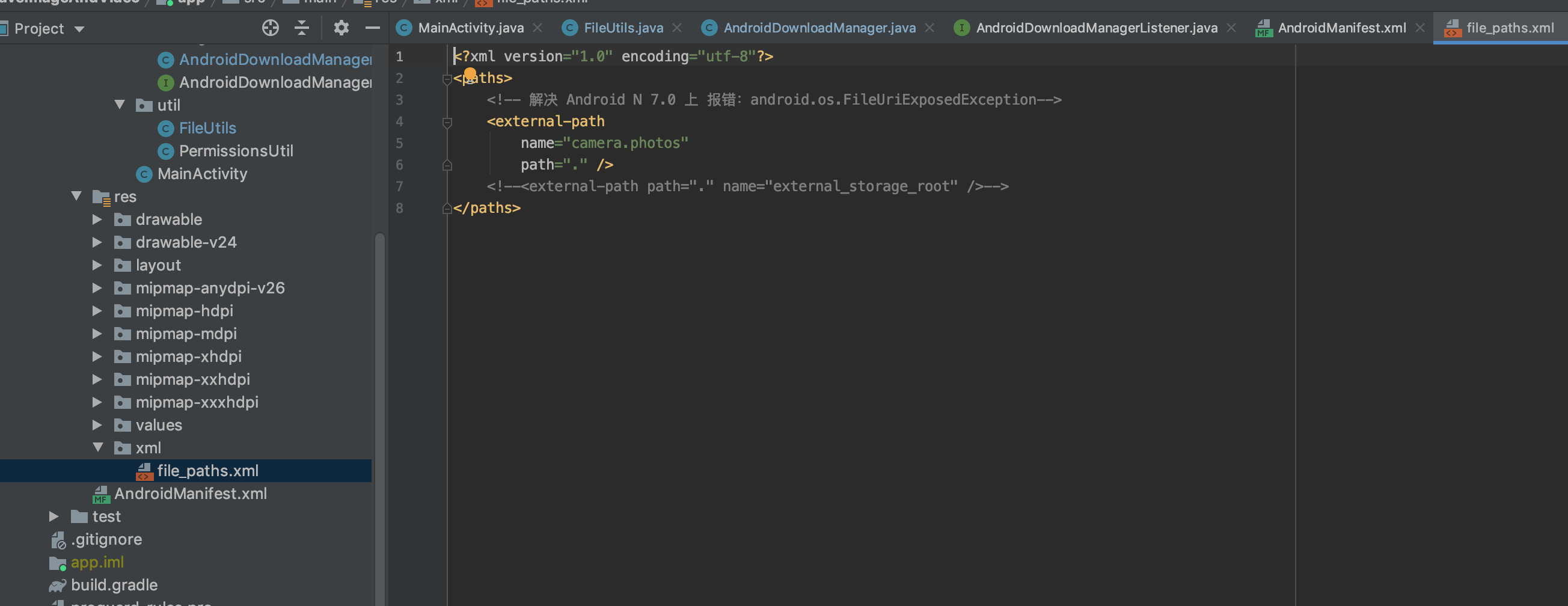Expand the test folder
The width and height of the screenshot is (1568, 606).
click(x=54, y=516)
